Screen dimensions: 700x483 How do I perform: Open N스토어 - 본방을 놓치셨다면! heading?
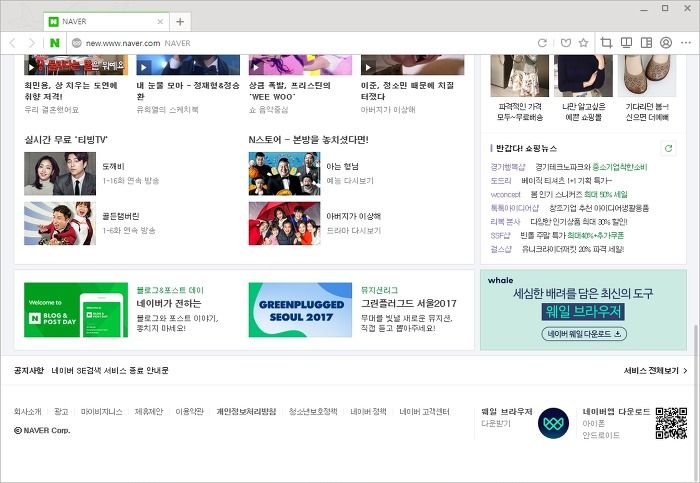(x=308, y=140)
